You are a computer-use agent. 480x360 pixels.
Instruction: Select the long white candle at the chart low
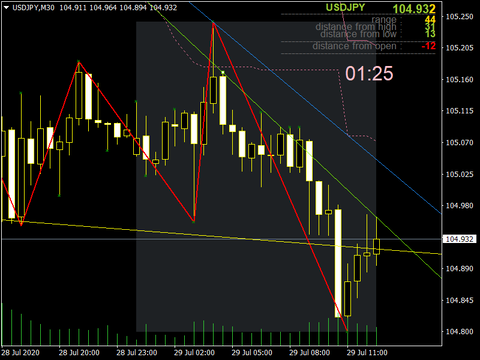point(338,263)
